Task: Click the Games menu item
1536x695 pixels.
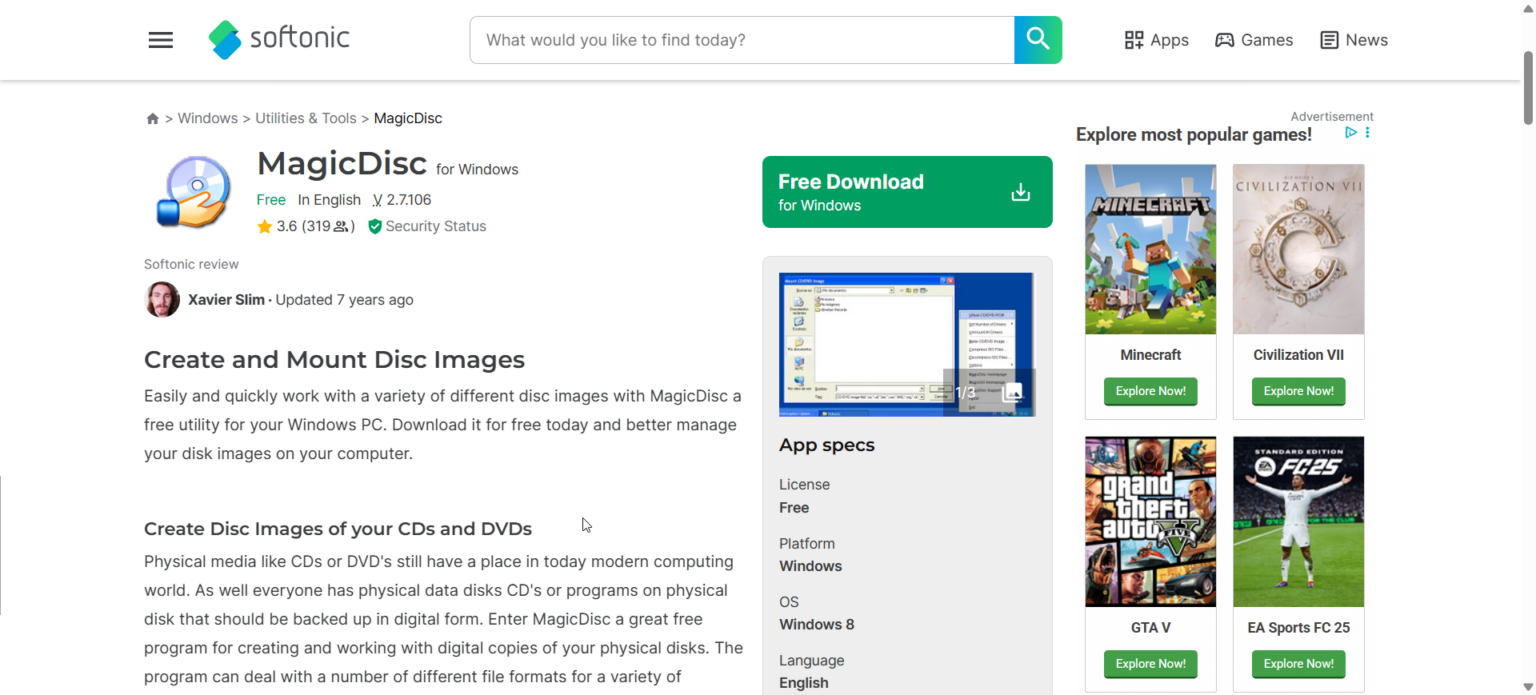Action: pyautogui.click(x=1254, y=40)
